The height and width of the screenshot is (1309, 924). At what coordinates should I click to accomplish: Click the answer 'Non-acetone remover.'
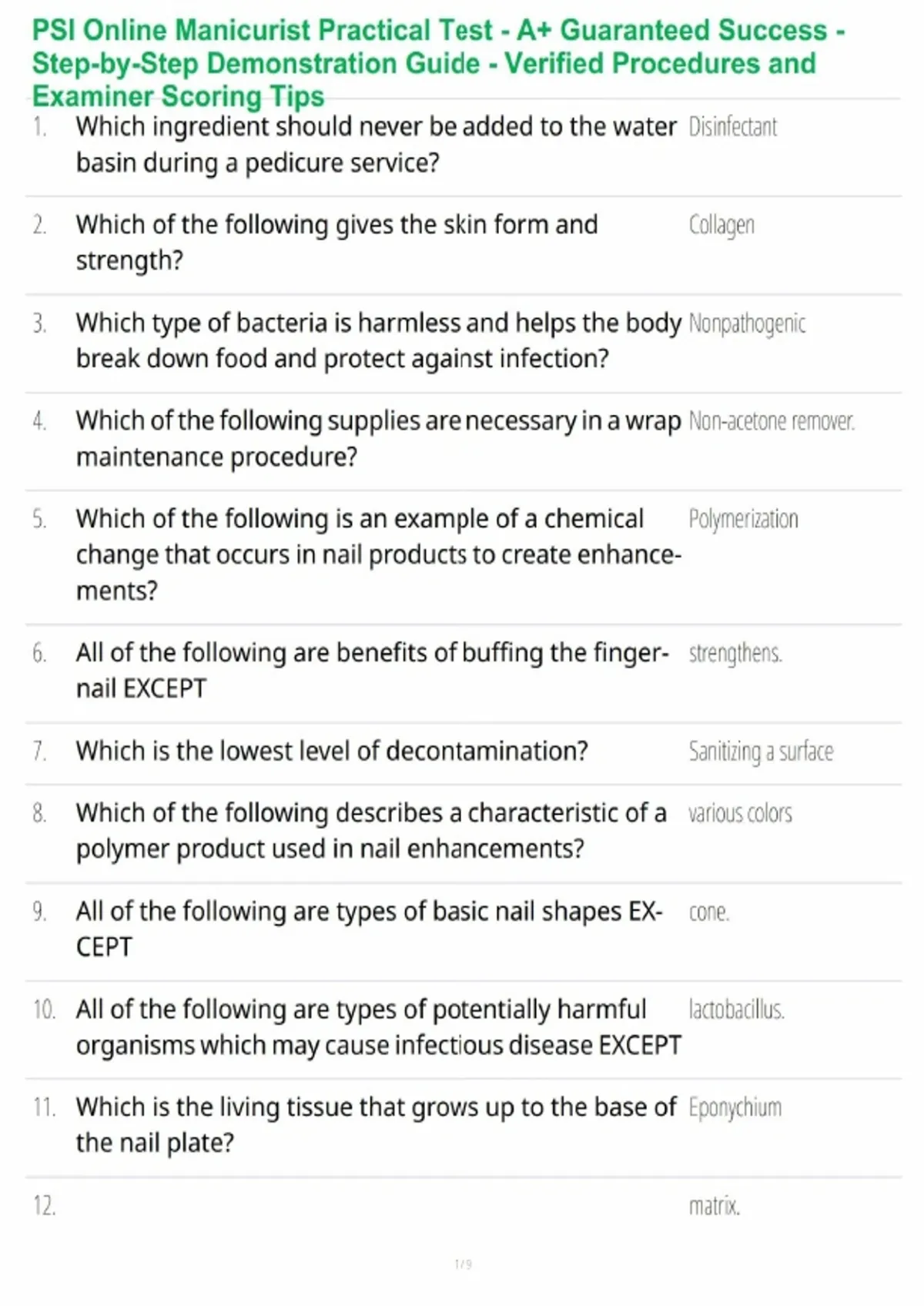coord(772,421)
